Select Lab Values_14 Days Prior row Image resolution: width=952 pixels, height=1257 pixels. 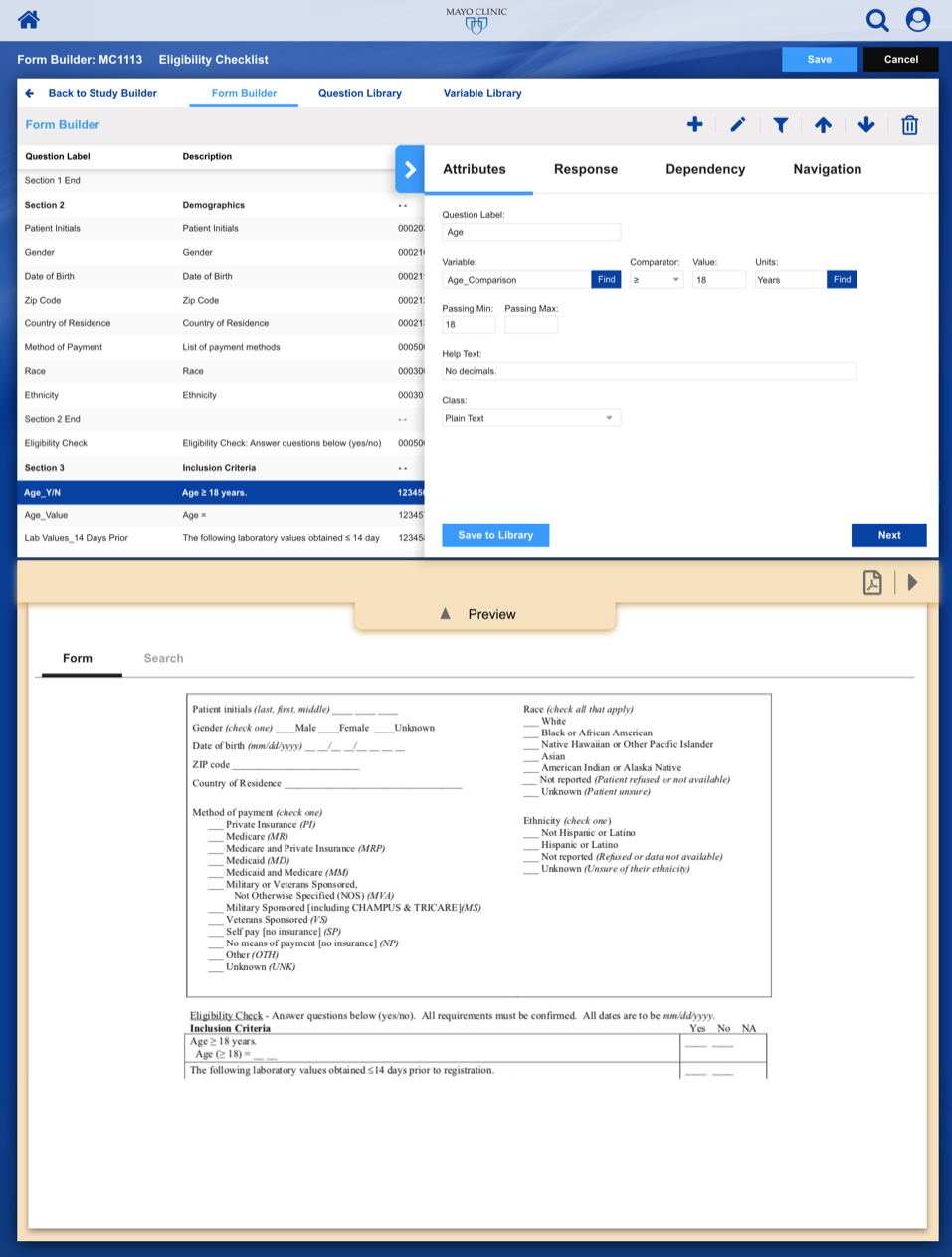tap(221, 538)
